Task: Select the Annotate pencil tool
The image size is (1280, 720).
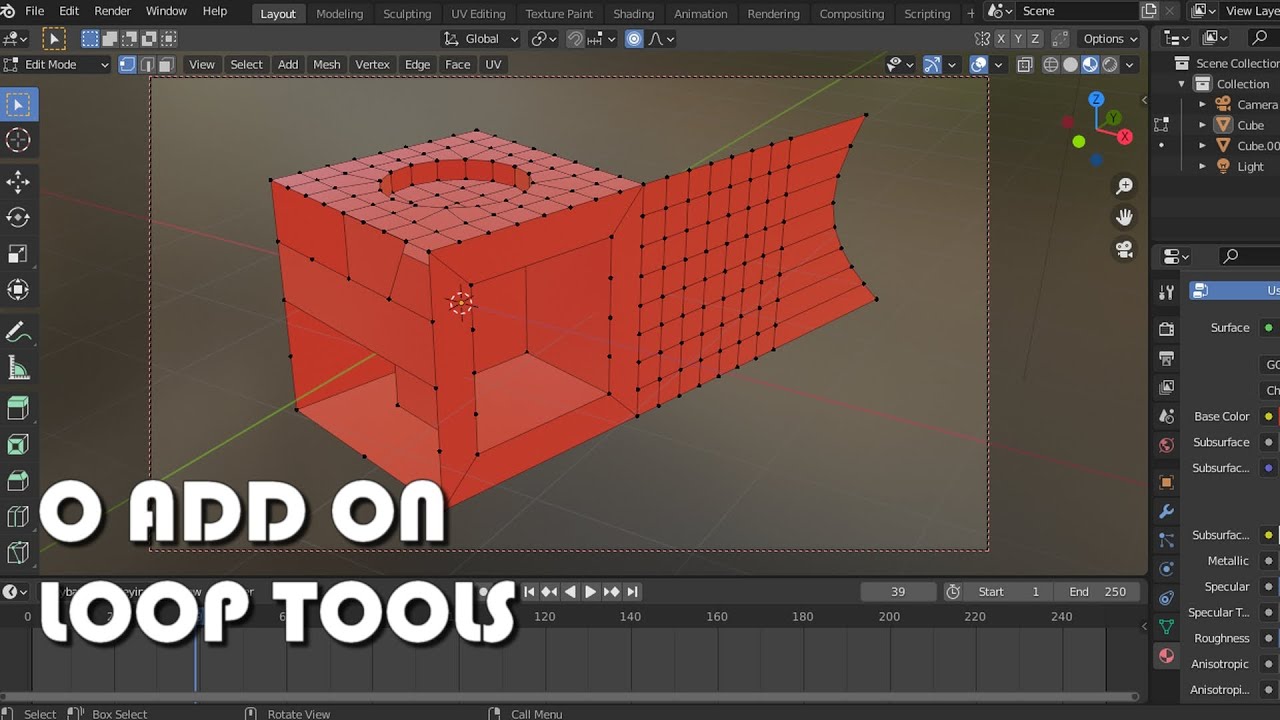Action: pos(18,331)
